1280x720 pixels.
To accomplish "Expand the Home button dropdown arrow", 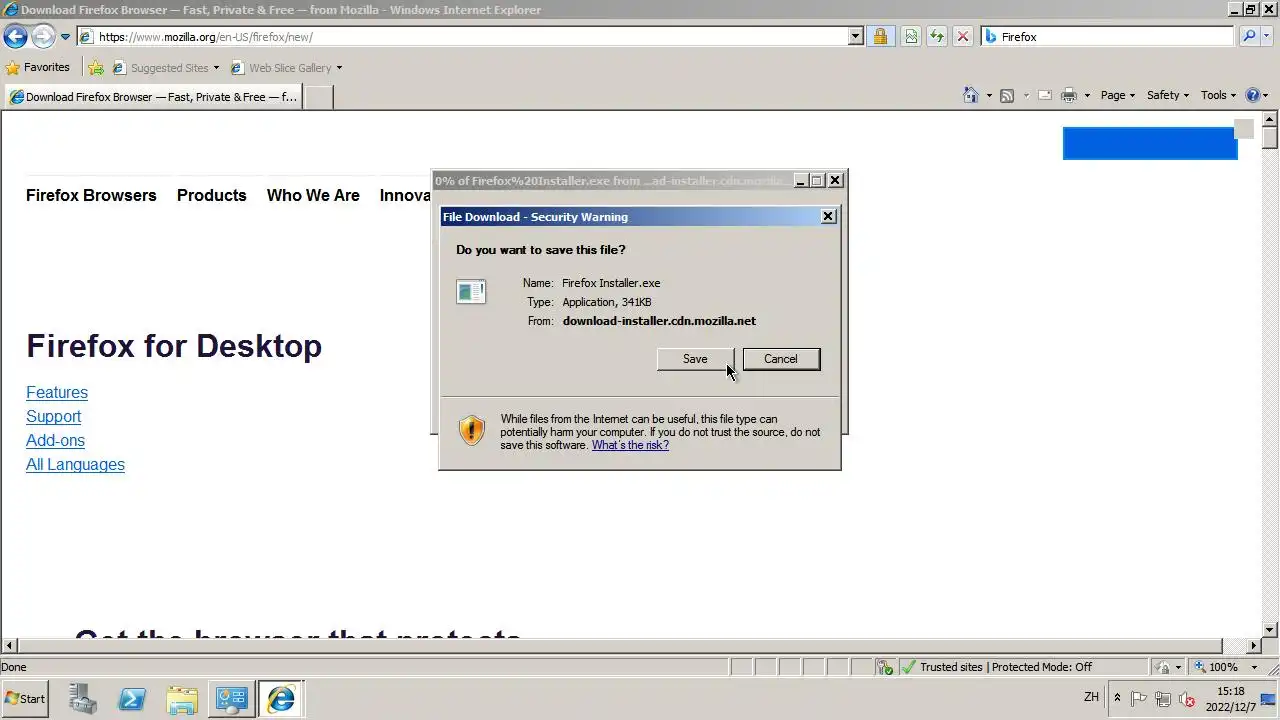I will pos(989,96).
